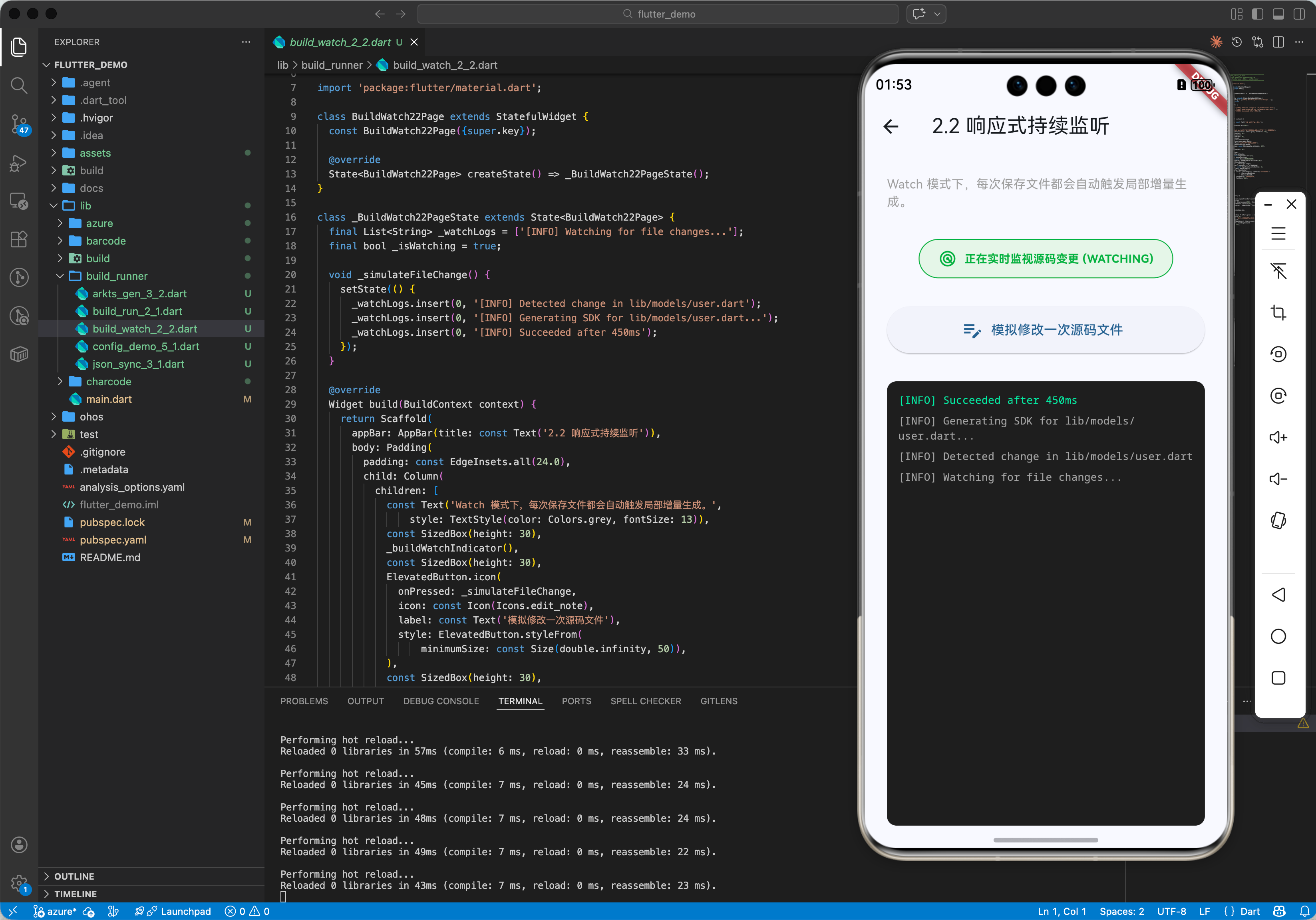Click the notifications bell in status bar
This screenshot has width=1316, height=920.
tap(1304, 911)
